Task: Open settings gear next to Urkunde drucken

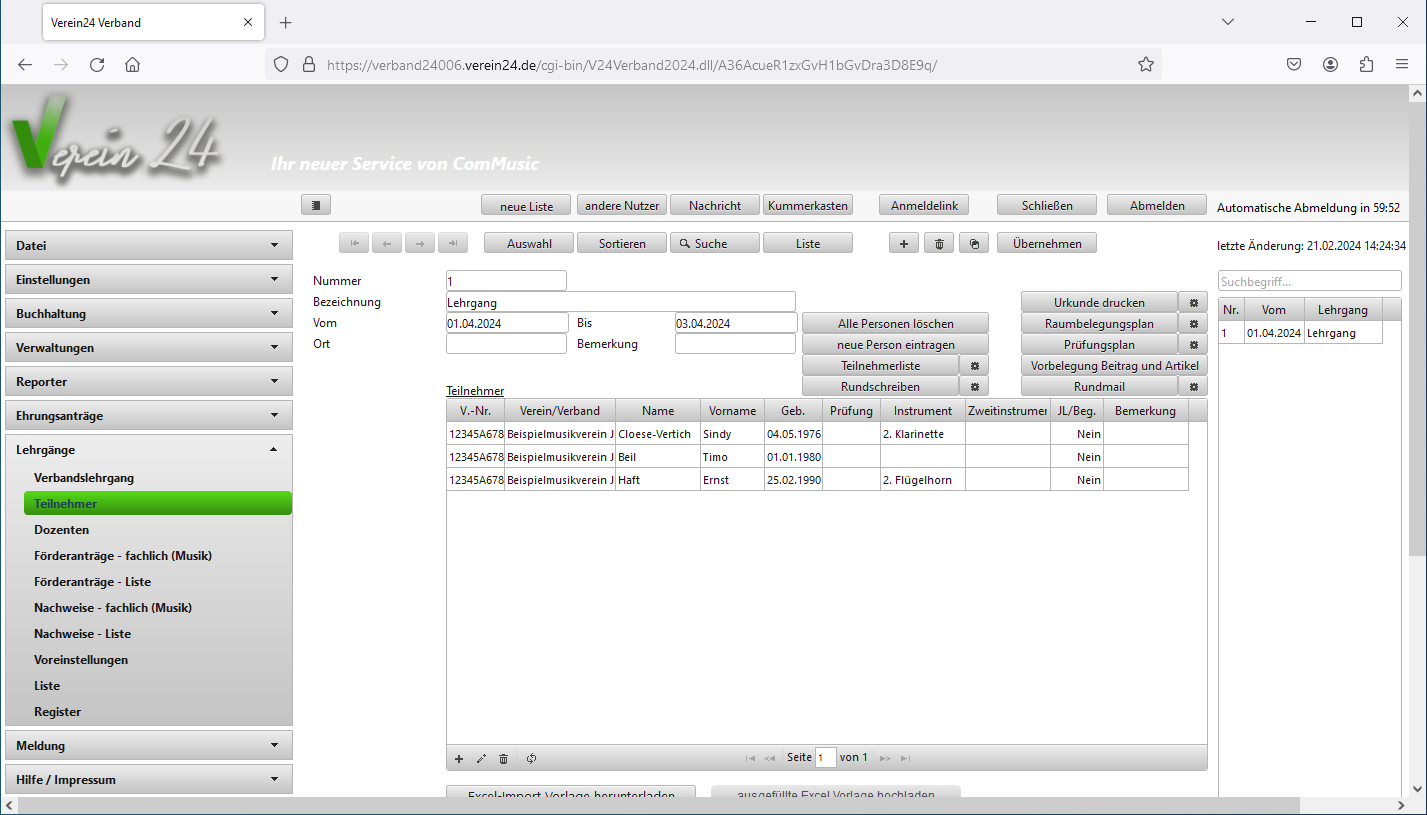Action: tap(1193, 302)
